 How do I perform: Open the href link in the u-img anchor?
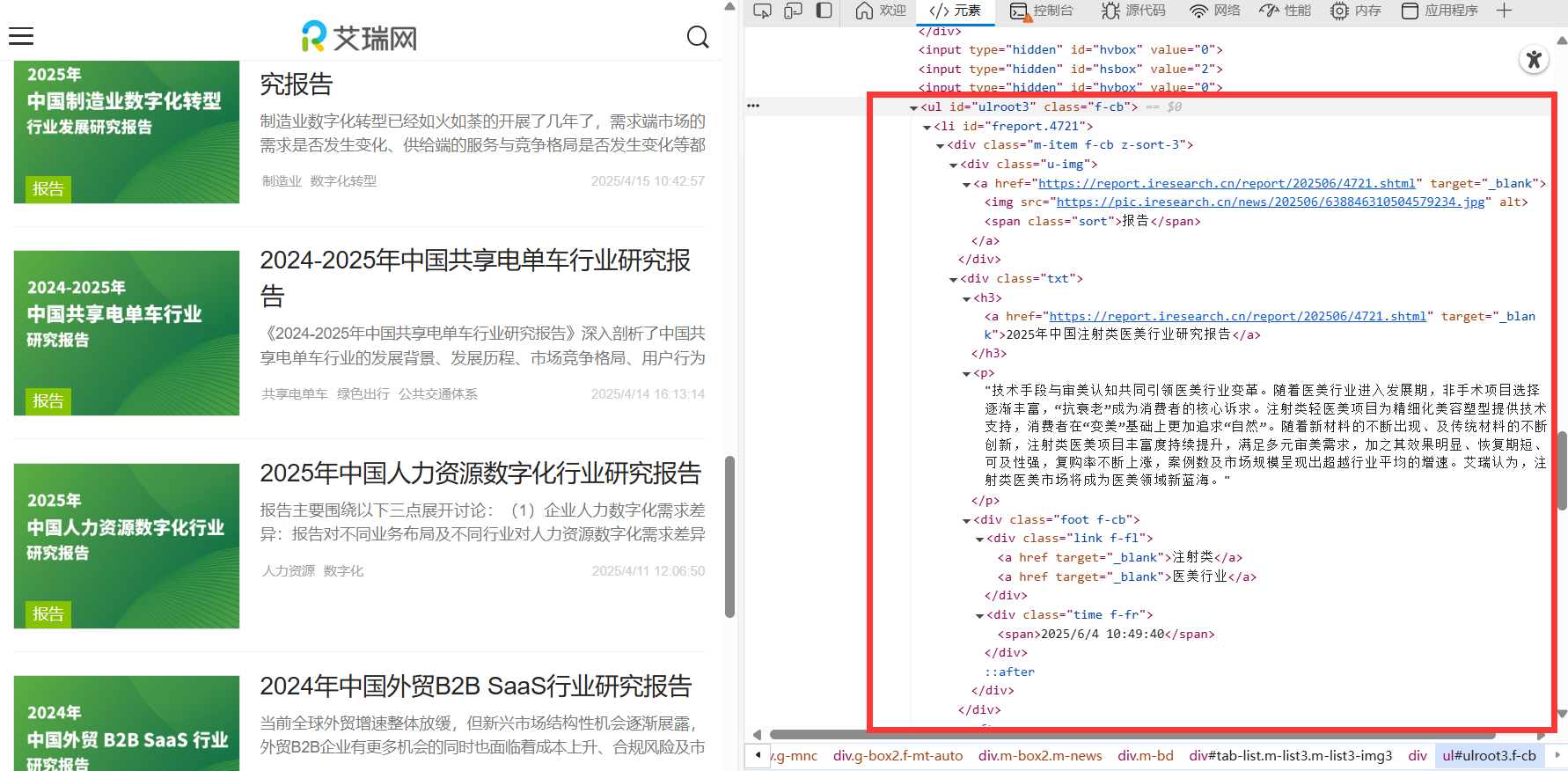1227,183
